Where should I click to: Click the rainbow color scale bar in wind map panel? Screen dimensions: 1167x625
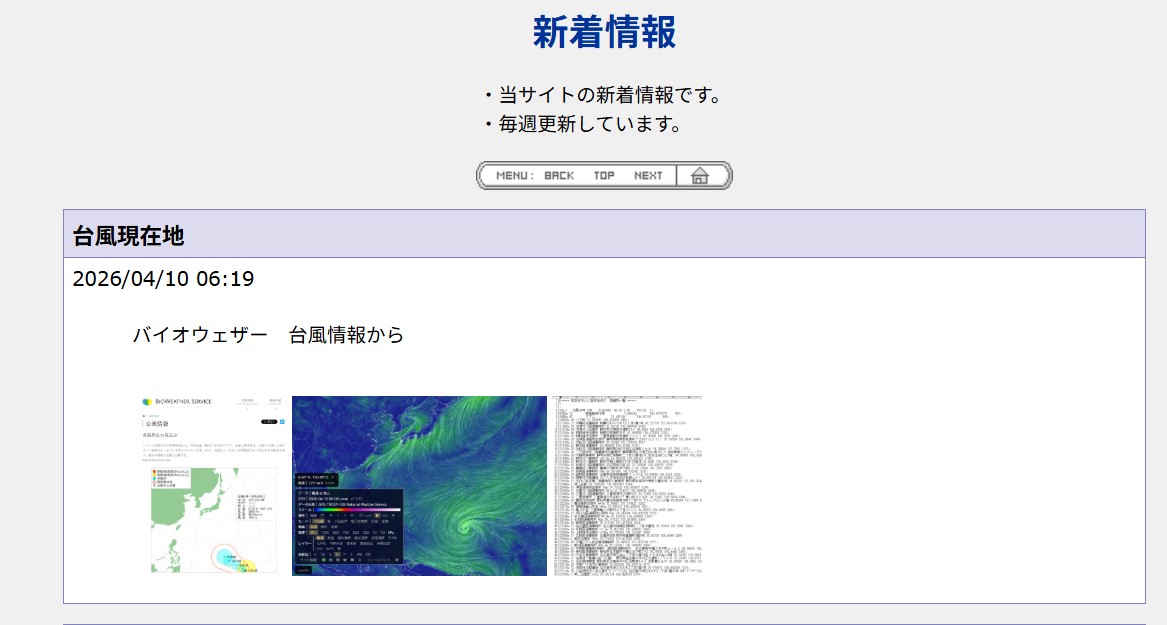click(x=358, y=510)
